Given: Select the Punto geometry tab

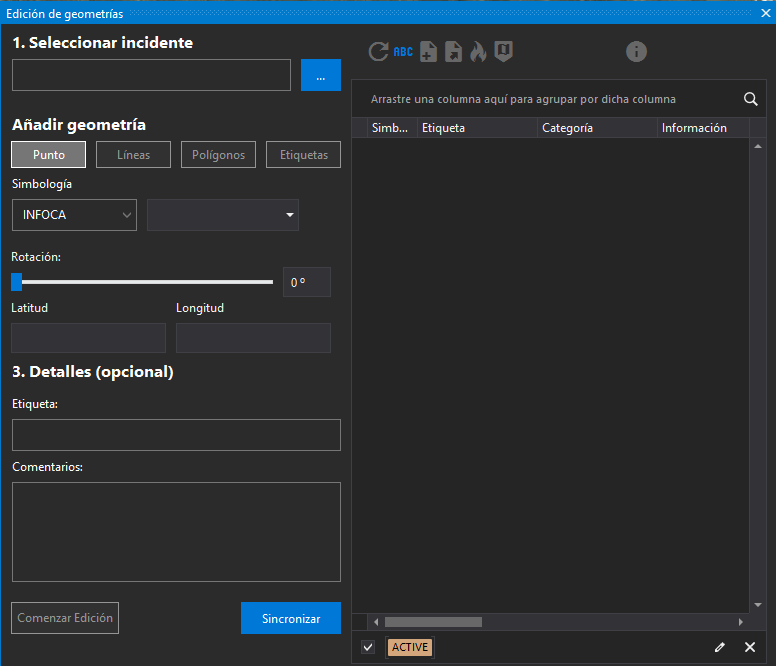Looking at the screenshot, I should (x=49, y=155).
